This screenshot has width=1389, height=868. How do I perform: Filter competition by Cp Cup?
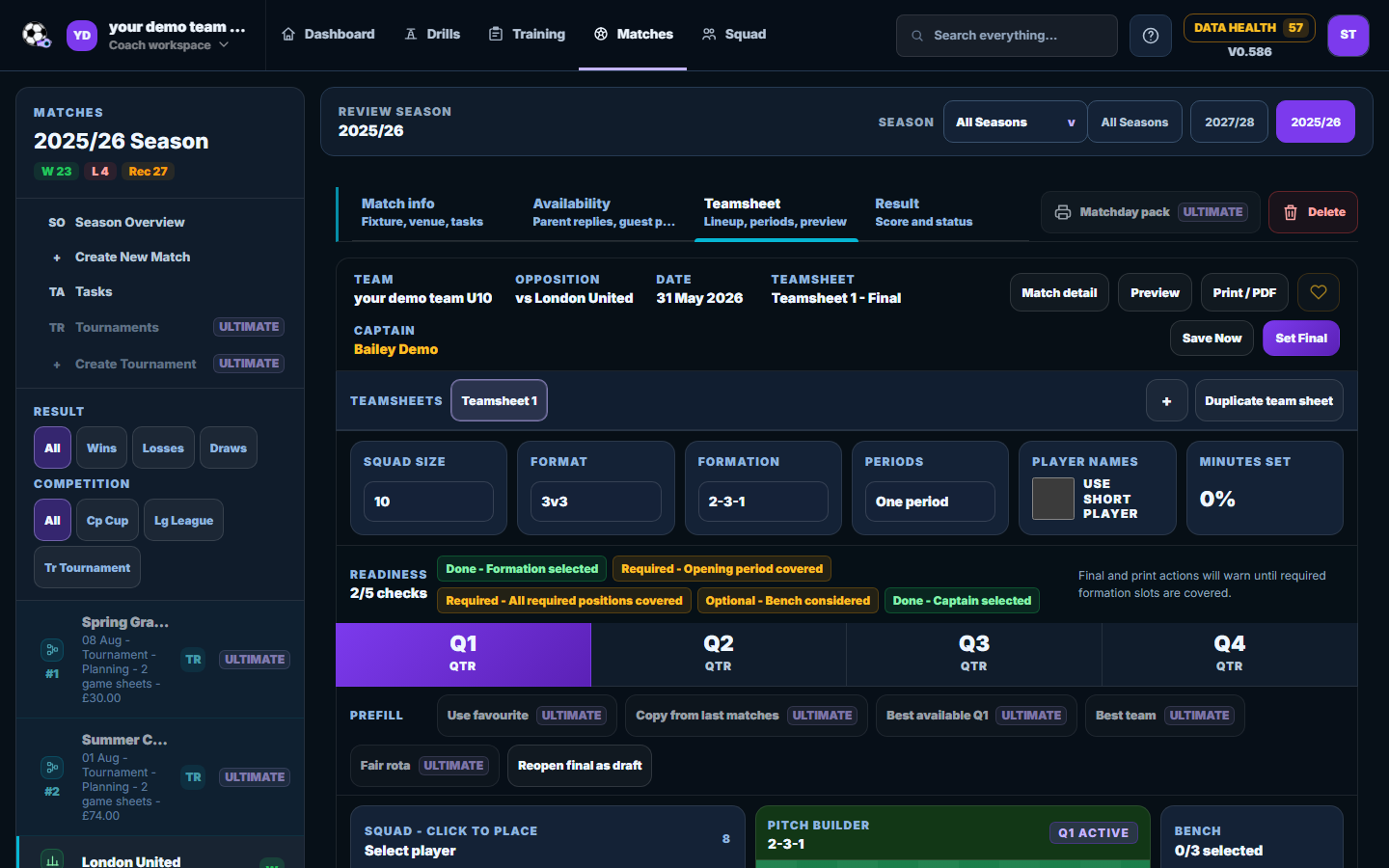[107, 520]
